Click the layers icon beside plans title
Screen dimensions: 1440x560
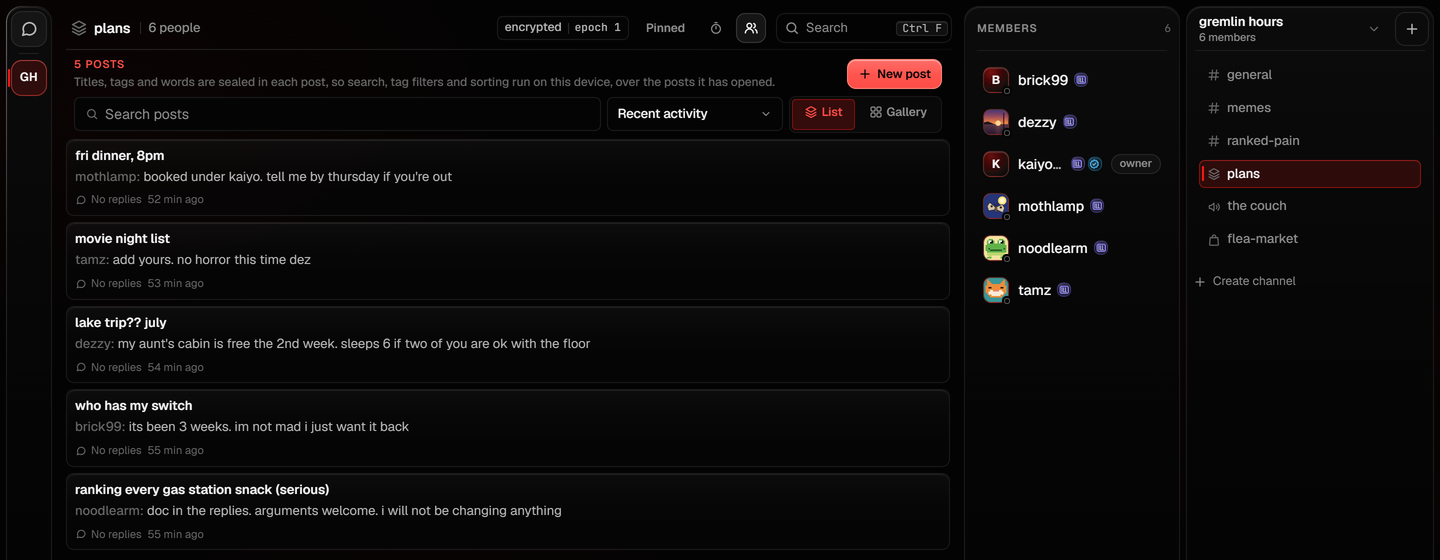coord(79,28)
